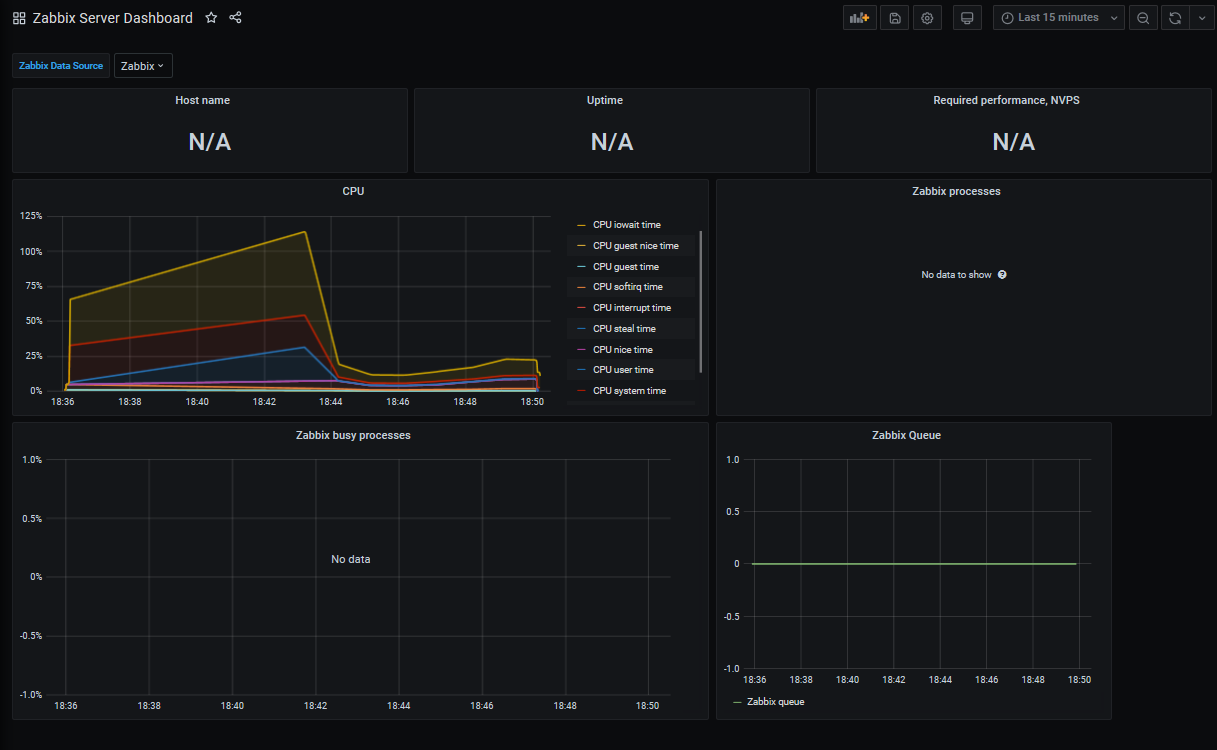
Task: Click the No data help icon
Action: pyautogui.click(x=1002, y=274)
